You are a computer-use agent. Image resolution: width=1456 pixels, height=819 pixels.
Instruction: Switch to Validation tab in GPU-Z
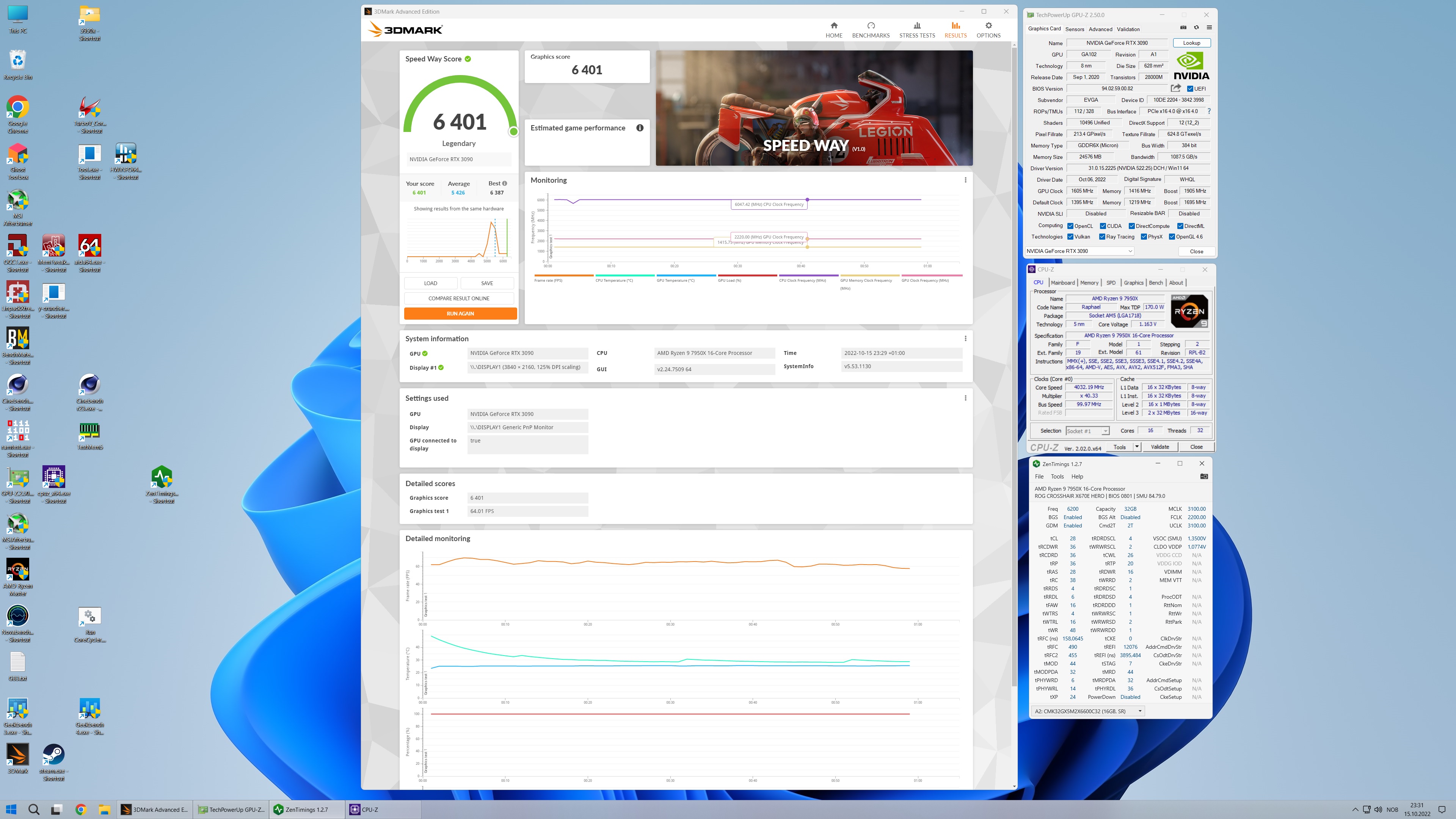[x=1128, y=29]
